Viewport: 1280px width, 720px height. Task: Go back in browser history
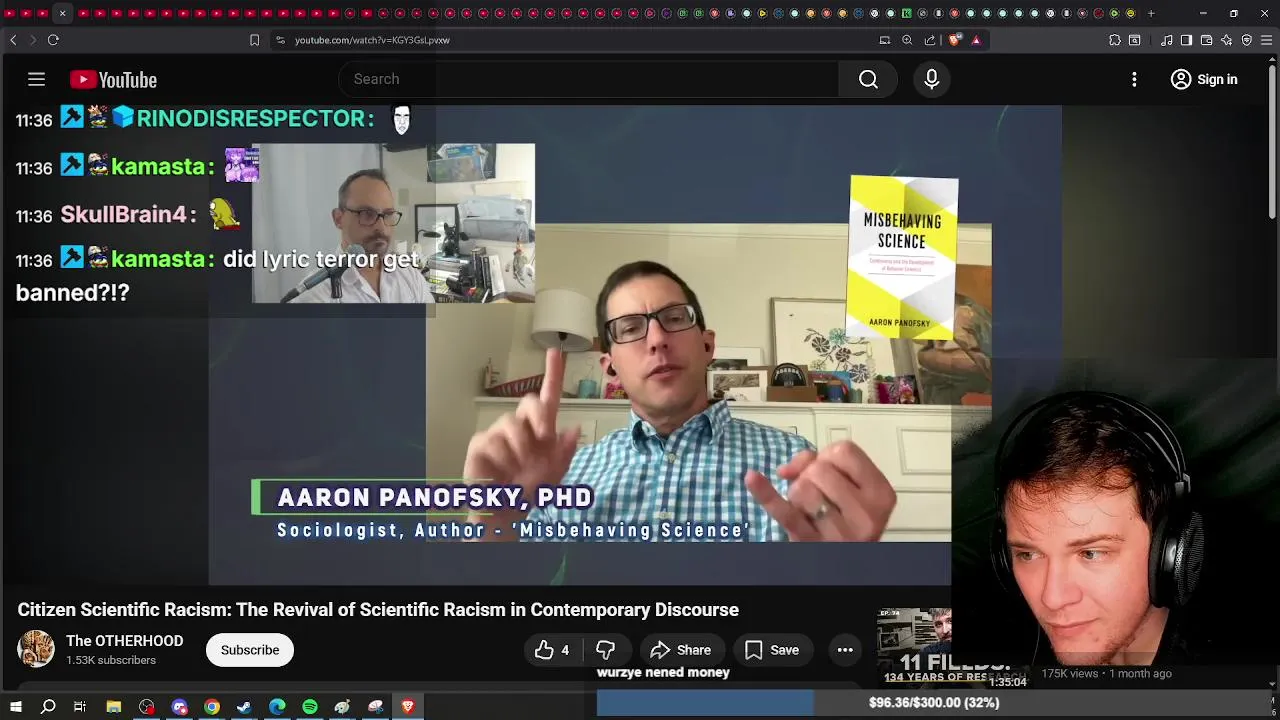(13, 40)
